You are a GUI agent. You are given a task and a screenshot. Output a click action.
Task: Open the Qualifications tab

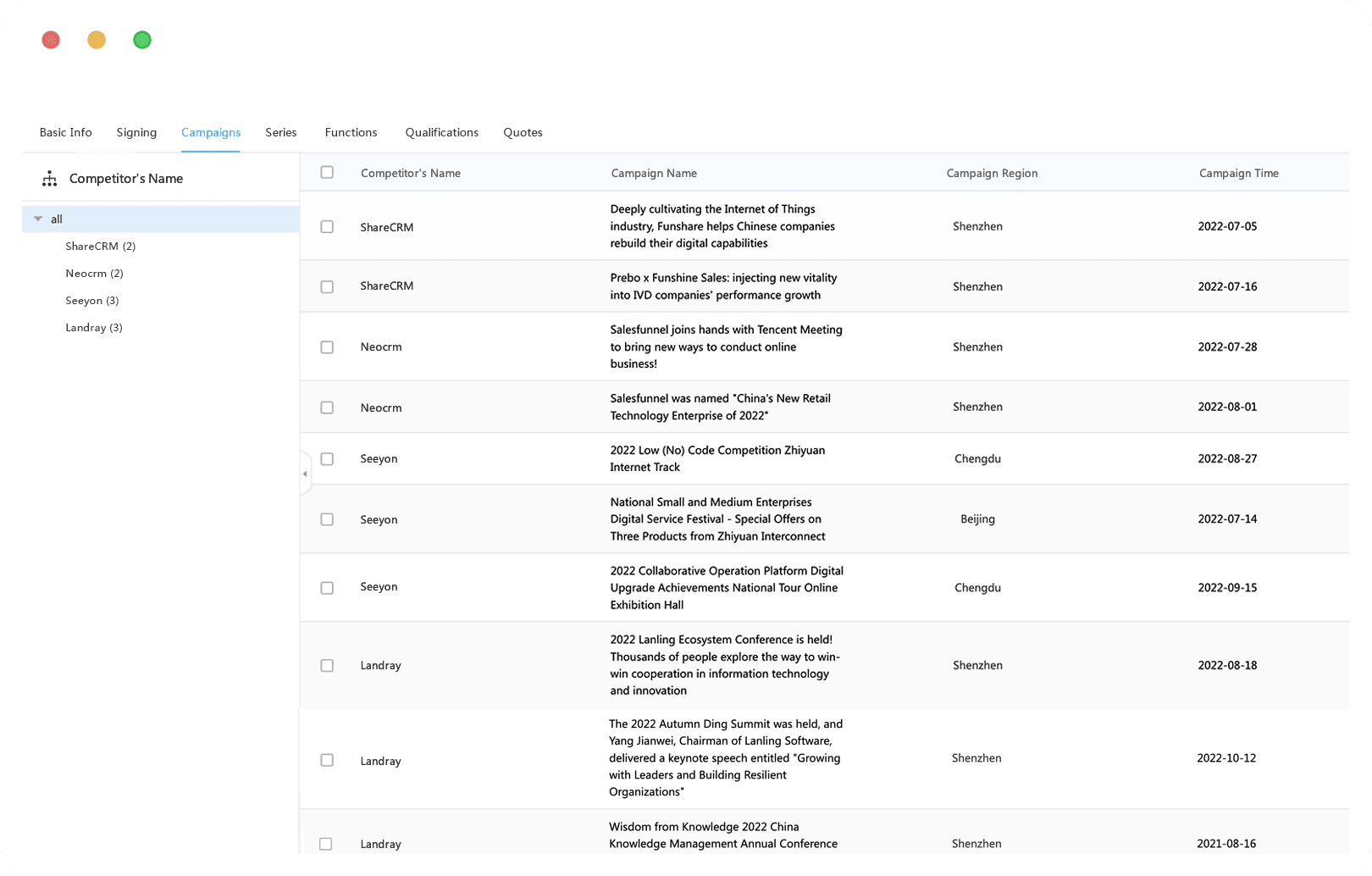pos(442,132)
